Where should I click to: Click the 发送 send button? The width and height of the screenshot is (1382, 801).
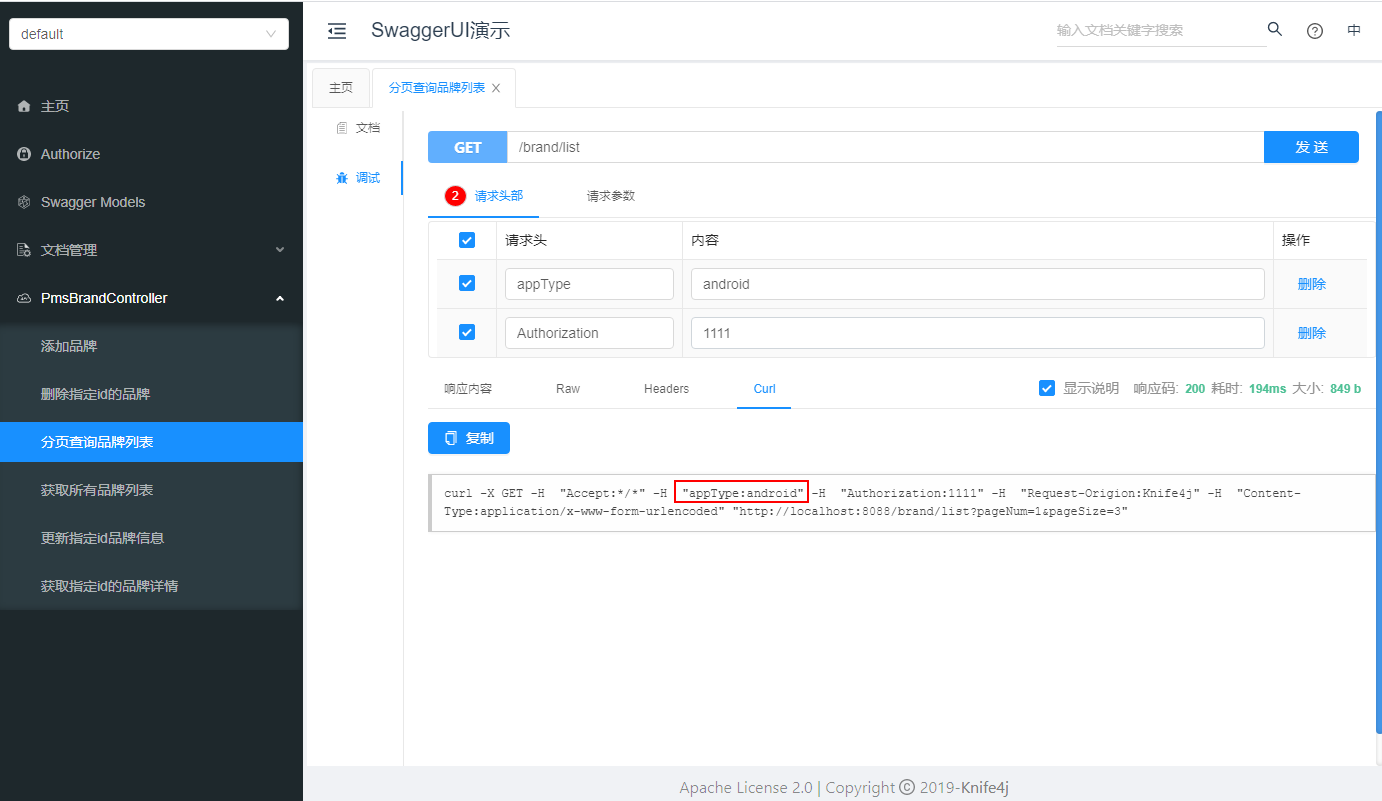[1311, 147]
